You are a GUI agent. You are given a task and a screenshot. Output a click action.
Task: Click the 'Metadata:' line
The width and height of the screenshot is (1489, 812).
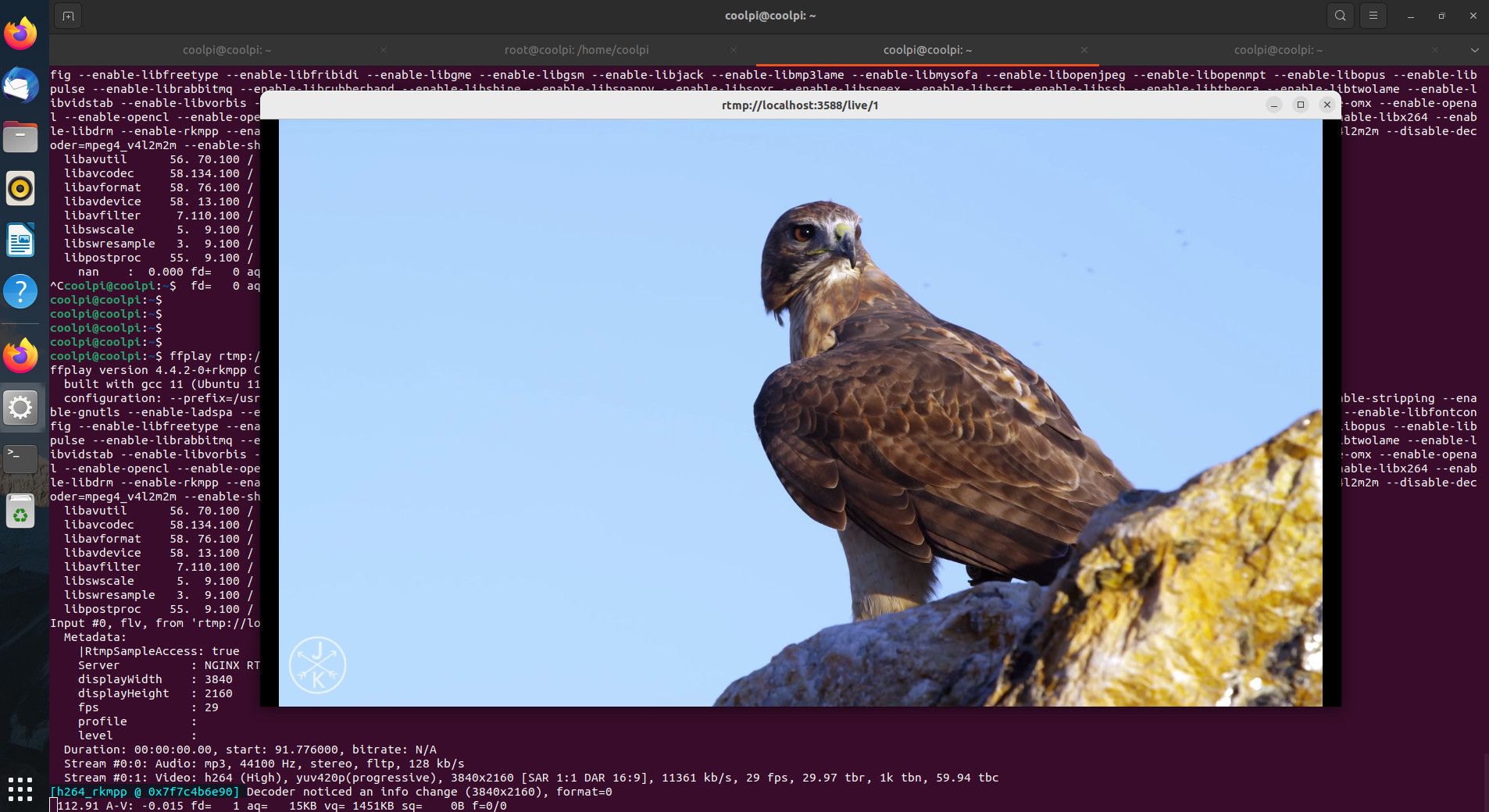tap(95, 637)
